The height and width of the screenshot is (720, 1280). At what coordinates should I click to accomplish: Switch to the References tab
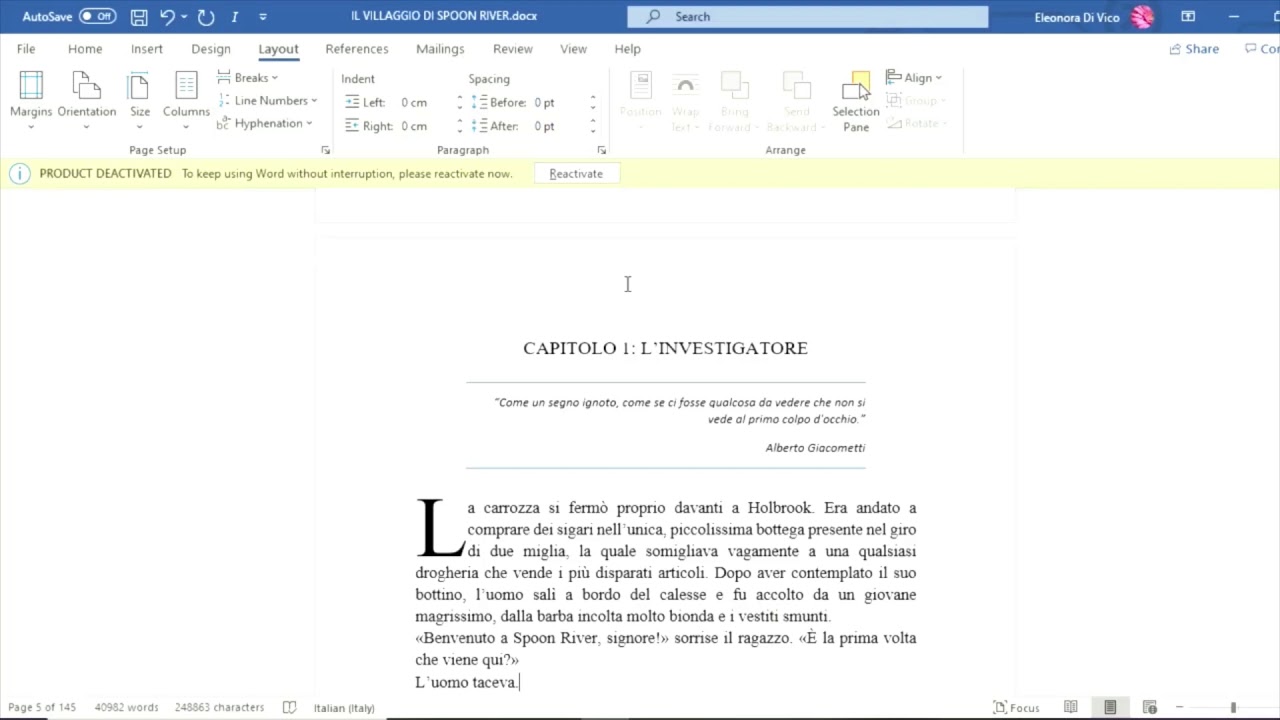357,49
